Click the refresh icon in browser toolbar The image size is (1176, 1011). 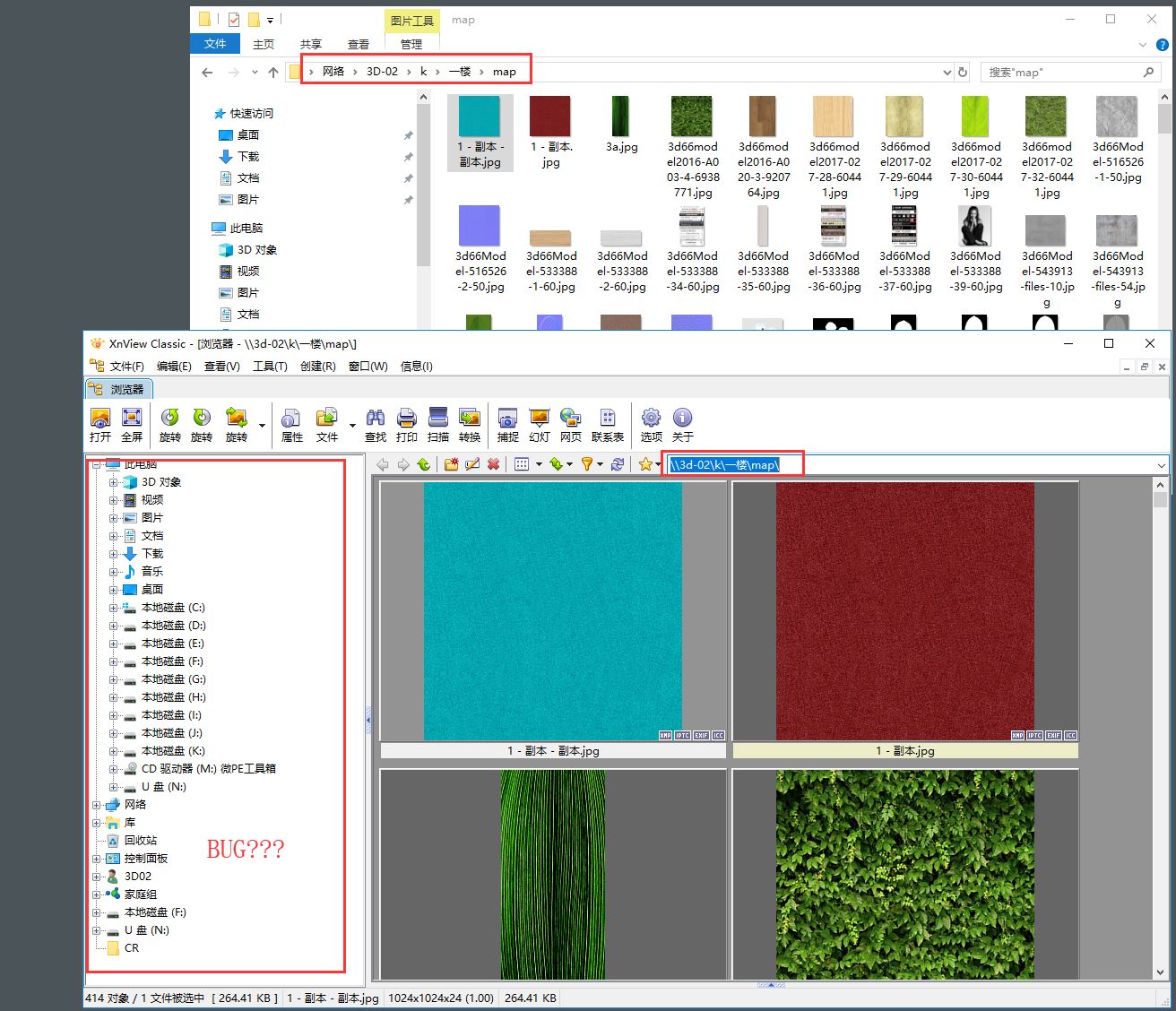(618, 464)
